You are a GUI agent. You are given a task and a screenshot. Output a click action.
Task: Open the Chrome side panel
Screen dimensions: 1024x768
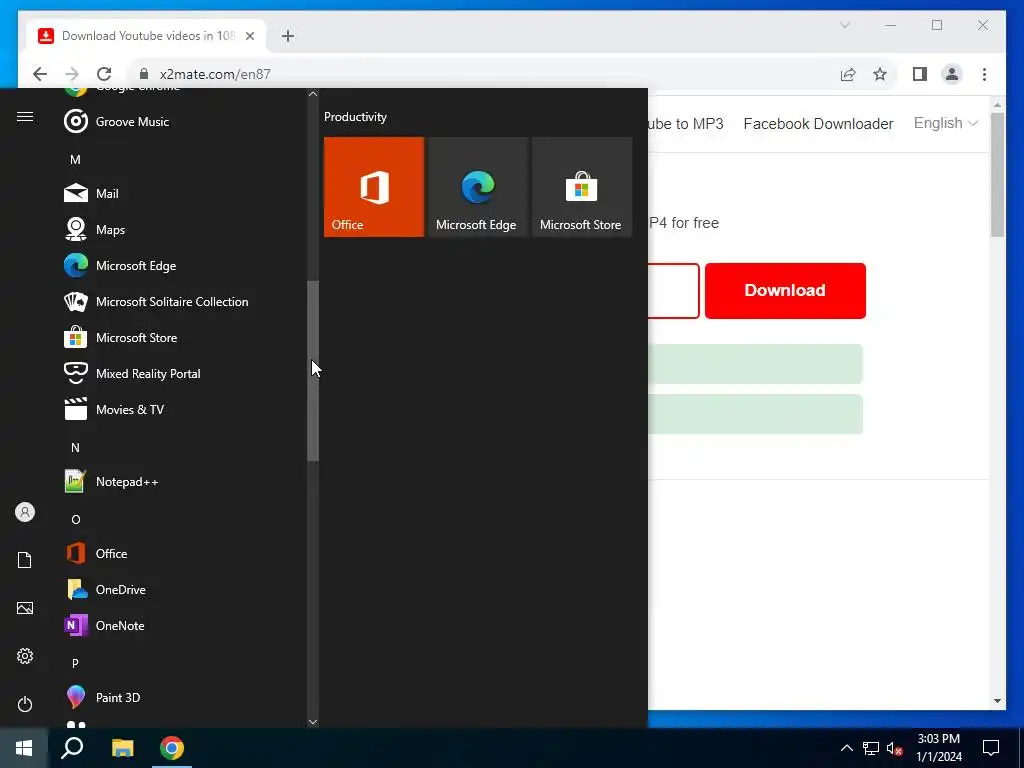(920, 74)
